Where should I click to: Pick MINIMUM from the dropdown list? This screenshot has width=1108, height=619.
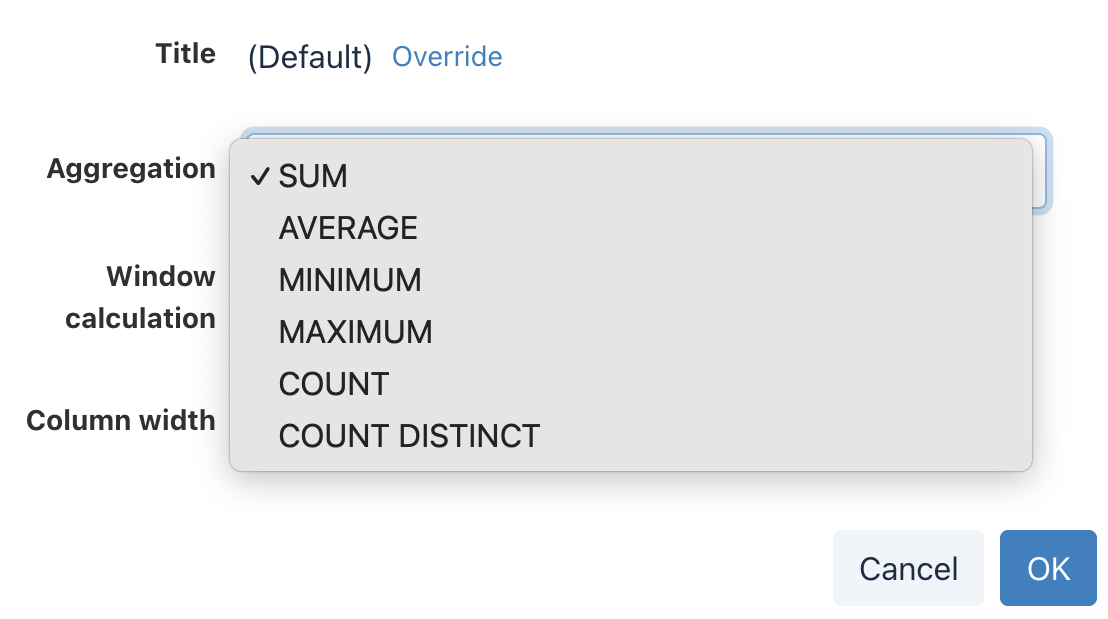click(350, 281)
